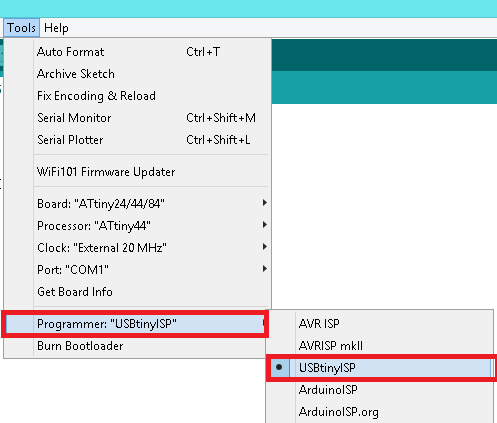Launch the Serial Plotter
This screenshot has height=423, width=497.
(138, 140)
